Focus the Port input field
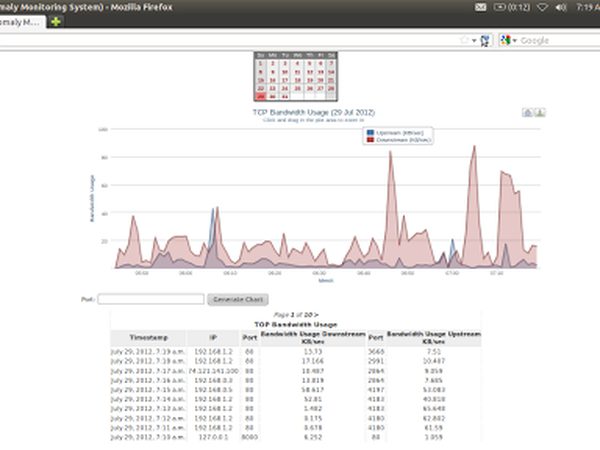Viewport: 600px width, 450px height. tap(151, 299)
